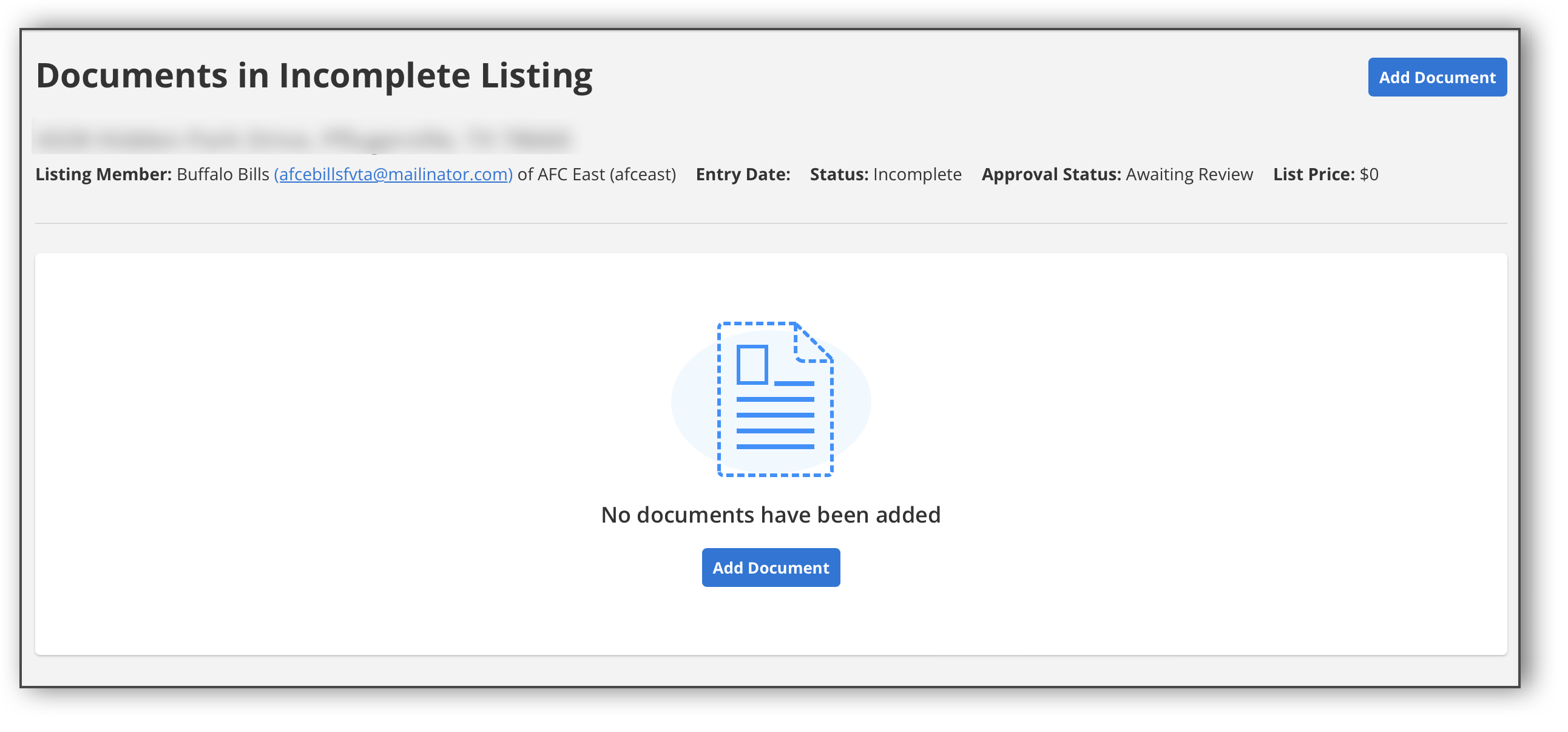This screenshot has width=1568, height=732.
Task: Click the status value 'Incomplete'
Action: click(917, 174)
